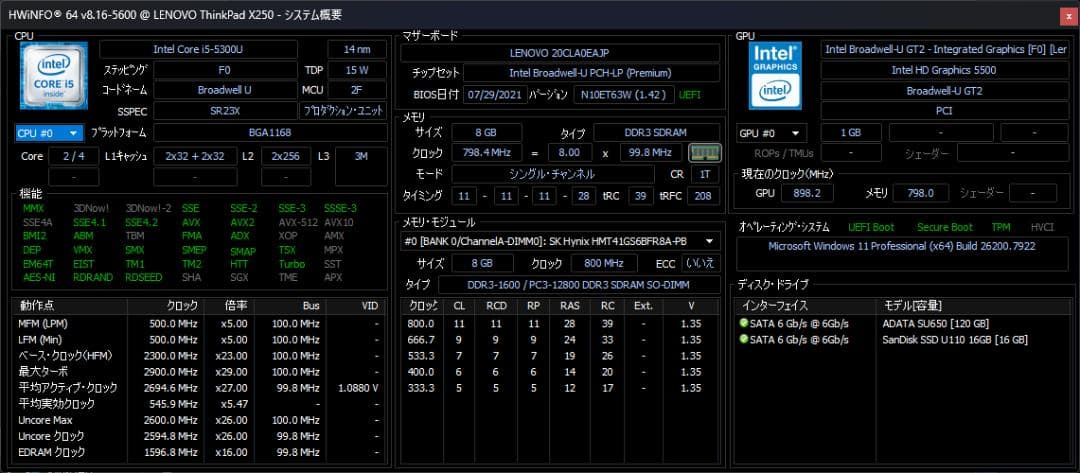
Task: Click the Intel Broadwell-U PCH-LP chipset field
Action: pos(592,73)
